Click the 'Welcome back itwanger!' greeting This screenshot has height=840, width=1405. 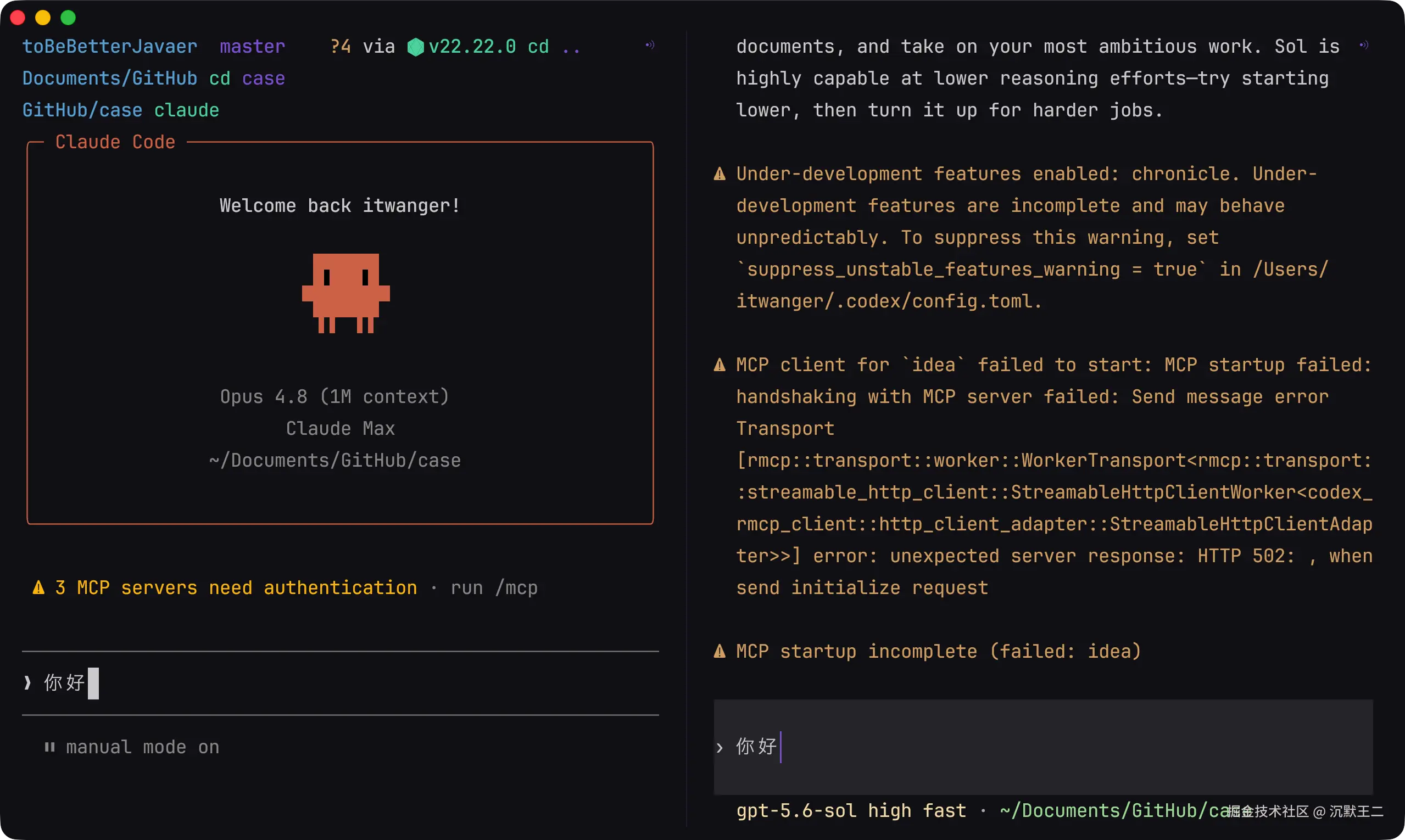[x=341, y=205]
